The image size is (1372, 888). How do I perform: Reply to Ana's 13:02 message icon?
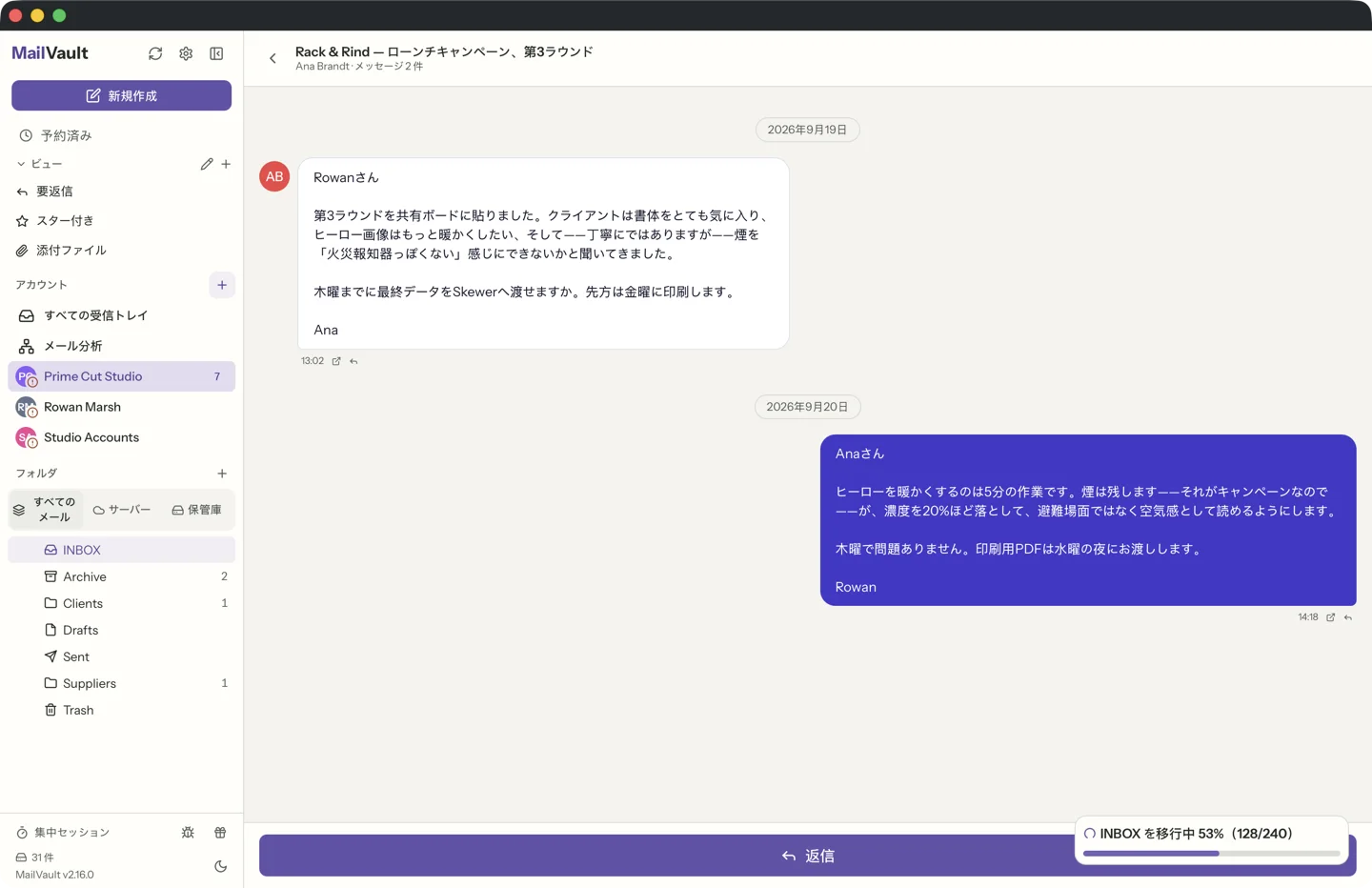tap(353, 361)
